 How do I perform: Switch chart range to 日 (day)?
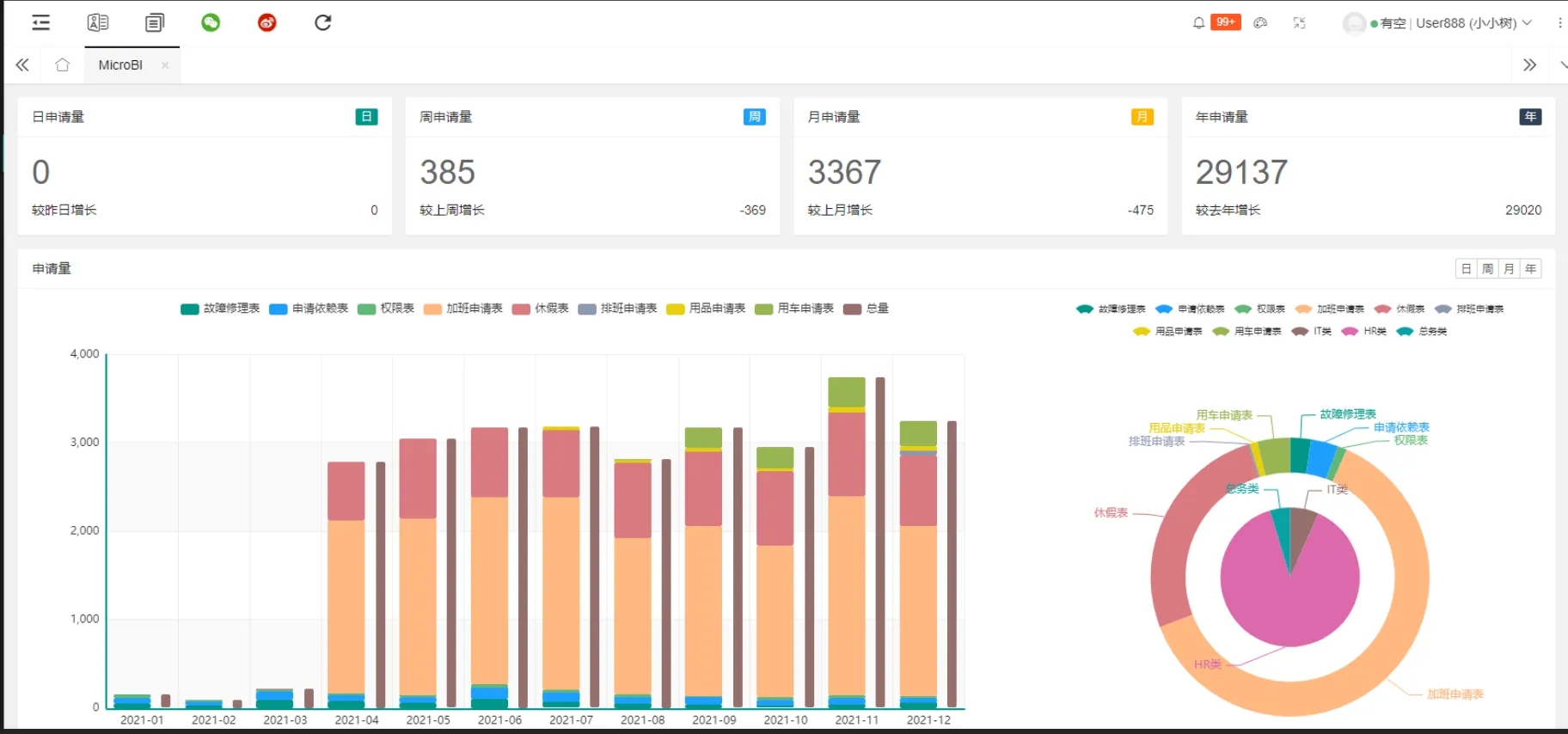(1466, 269)
